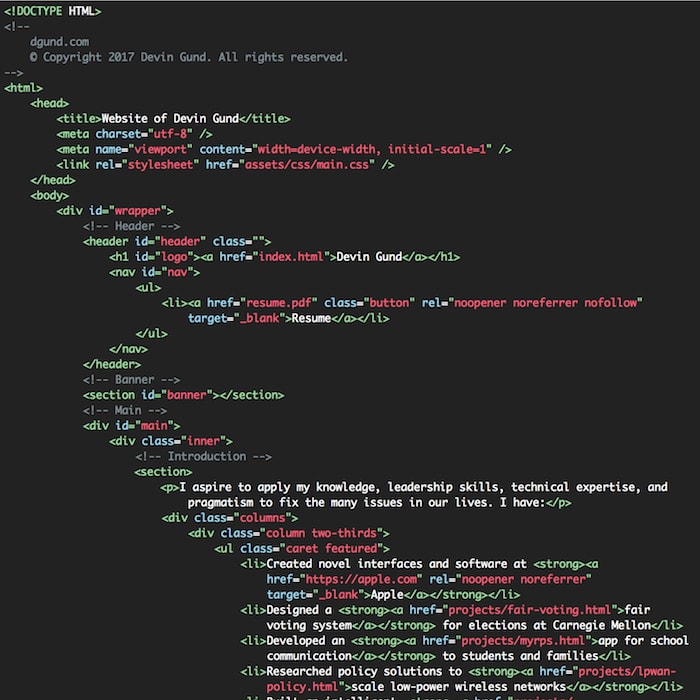
Task: Click the dgund.com text in the comment
Action: point(59,42)
